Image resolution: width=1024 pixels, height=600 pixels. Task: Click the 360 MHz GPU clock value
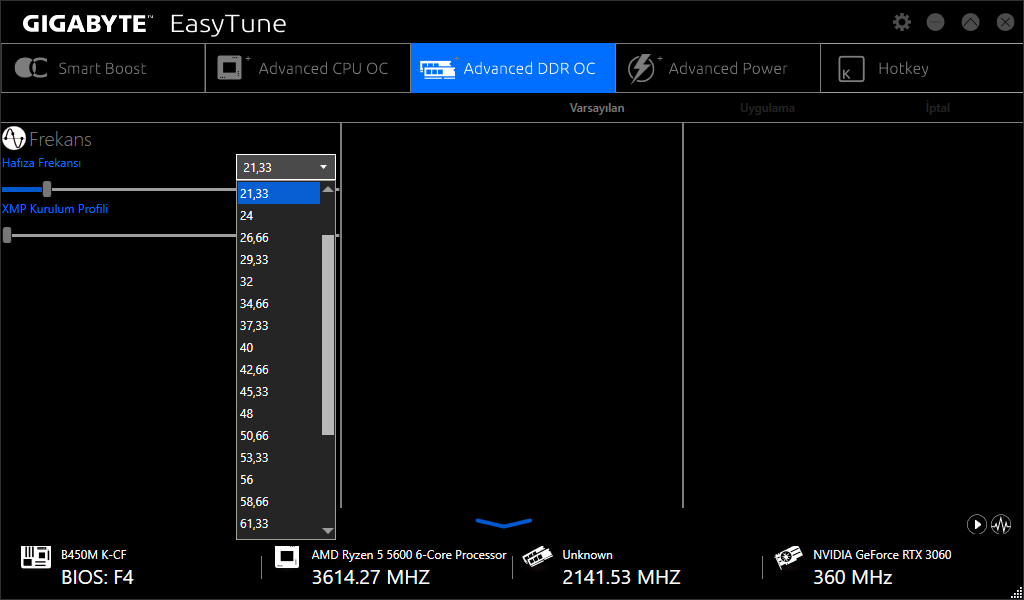point(852,577)
